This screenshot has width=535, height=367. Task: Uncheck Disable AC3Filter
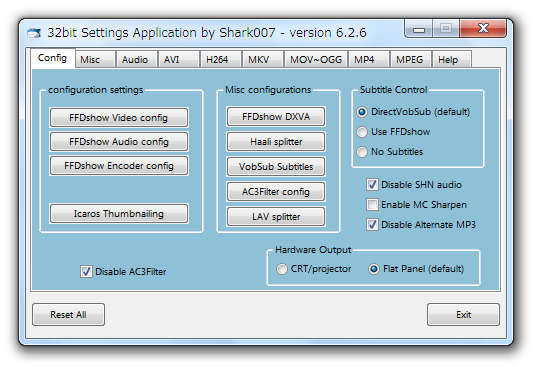click(123, 271)
